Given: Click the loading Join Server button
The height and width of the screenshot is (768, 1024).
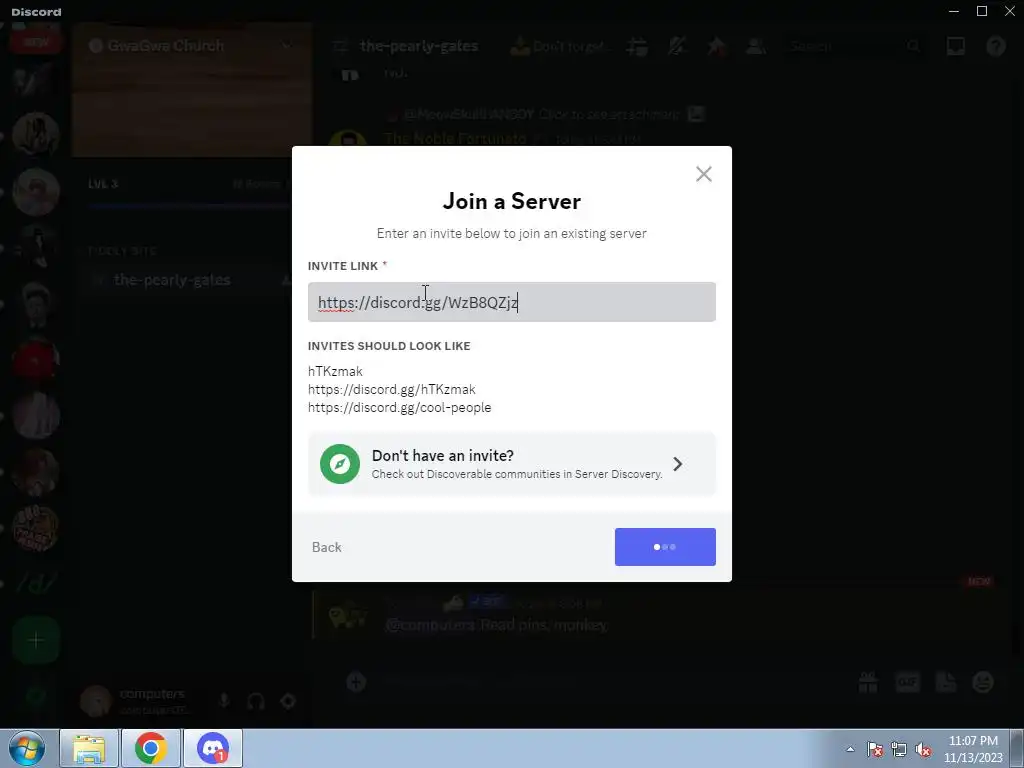Looking at the screenshot, I should (x=665, y=547).
